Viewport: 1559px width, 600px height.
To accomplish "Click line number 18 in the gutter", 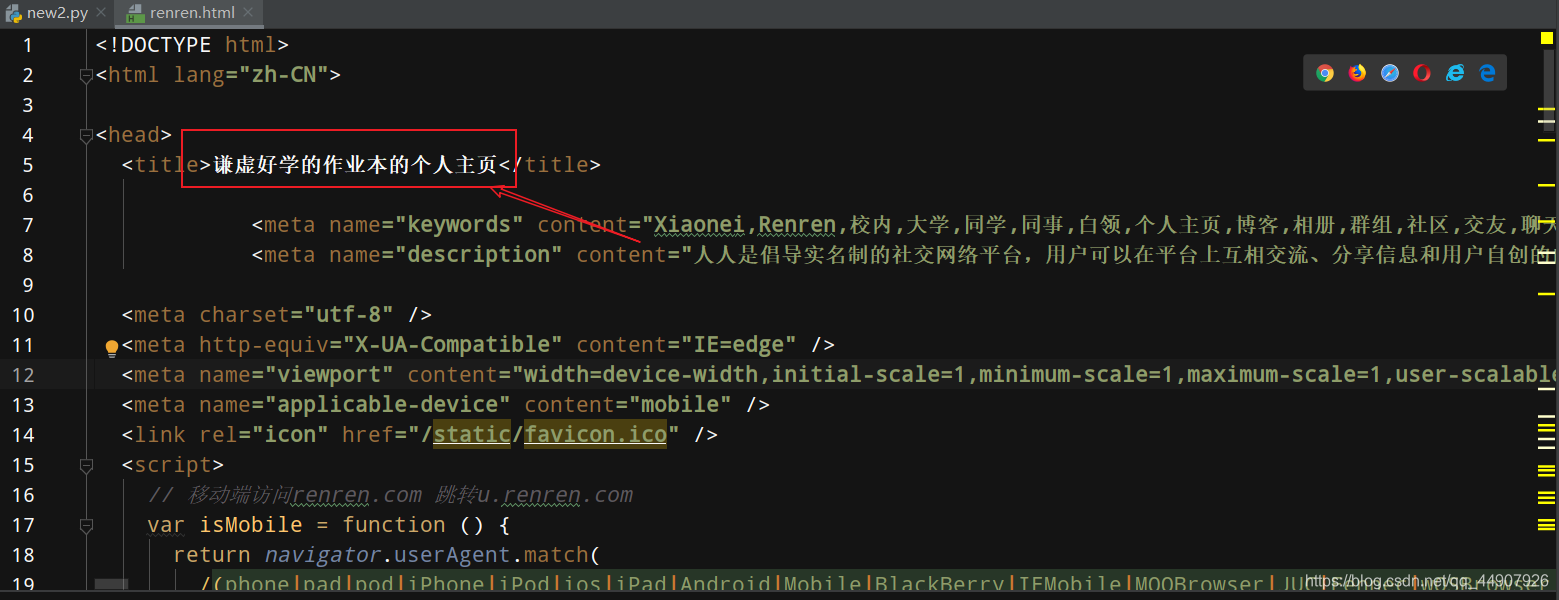I will pyautogui.click(x=22, y=555).
